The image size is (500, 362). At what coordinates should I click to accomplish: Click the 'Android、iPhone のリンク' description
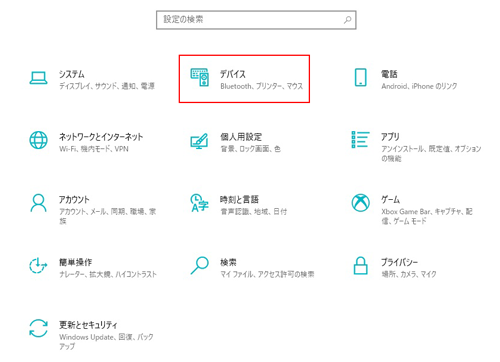point(419,86)
